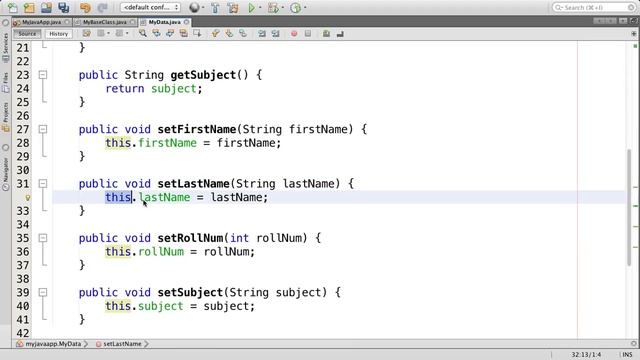Collapse the setFirstName method fold
The width and height of the screenshot is (640, 360).
(x=43, y=129)
